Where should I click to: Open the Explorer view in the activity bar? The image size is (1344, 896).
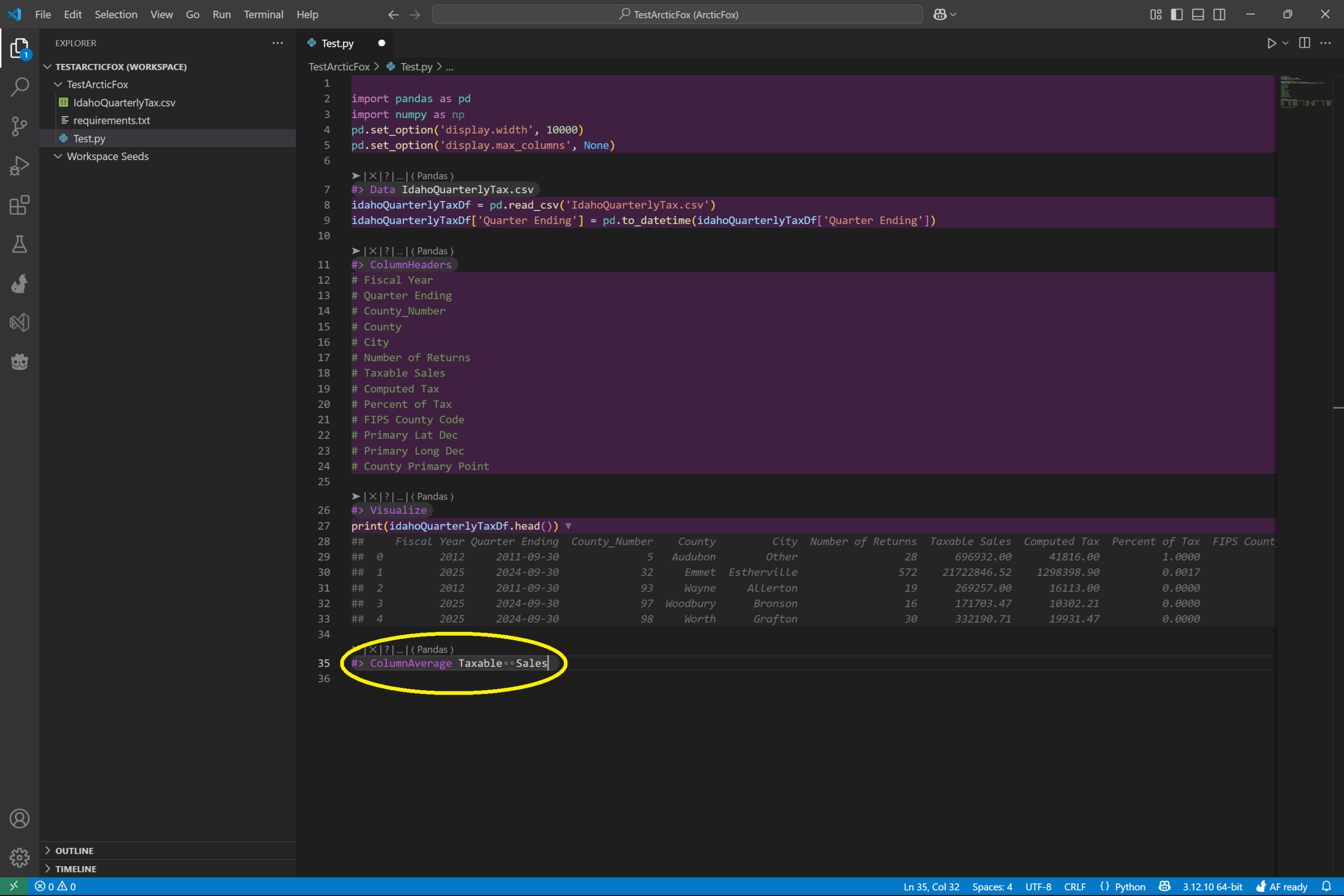[x=19, y=49]
